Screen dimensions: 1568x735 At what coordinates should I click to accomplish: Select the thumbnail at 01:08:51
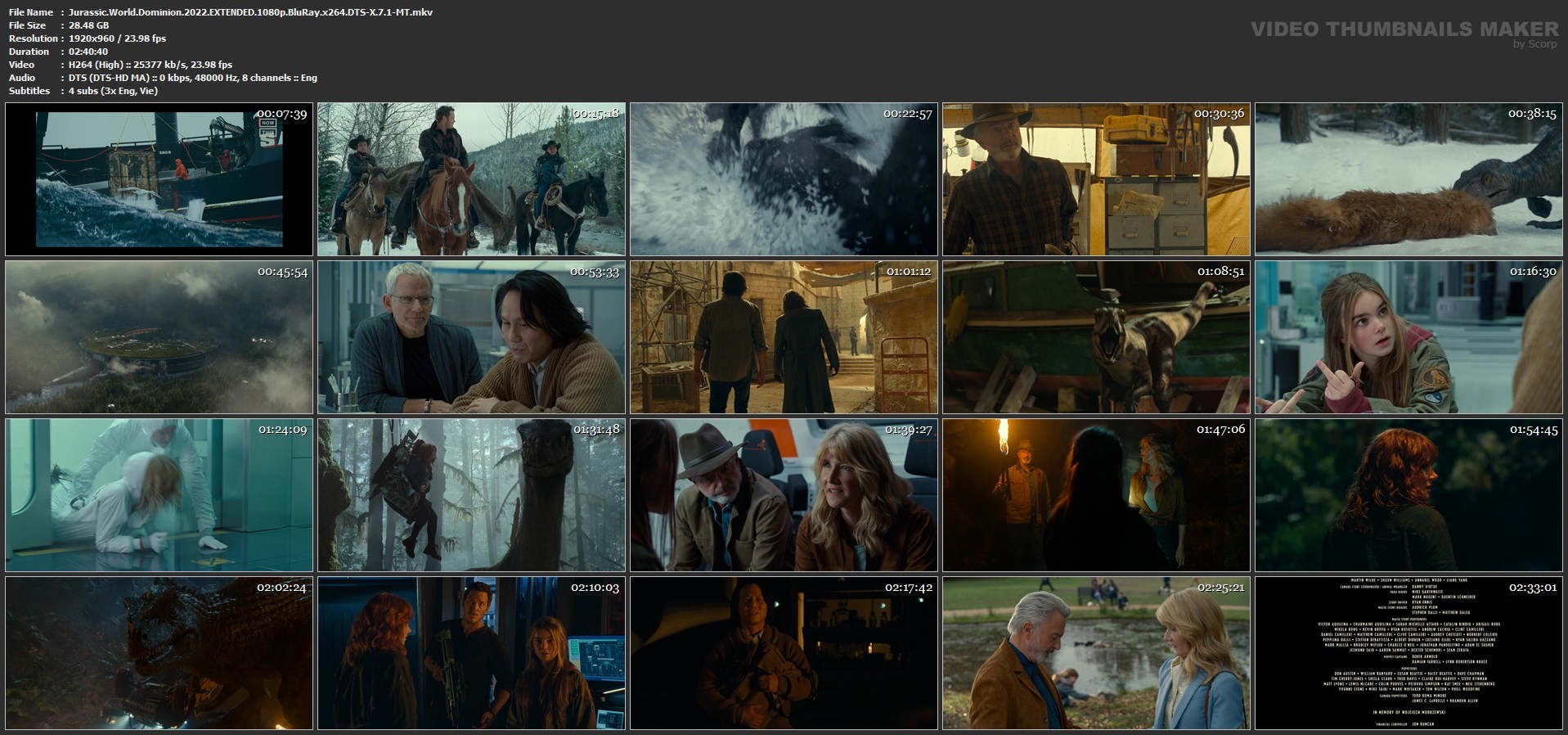[x=1097, y=337]
